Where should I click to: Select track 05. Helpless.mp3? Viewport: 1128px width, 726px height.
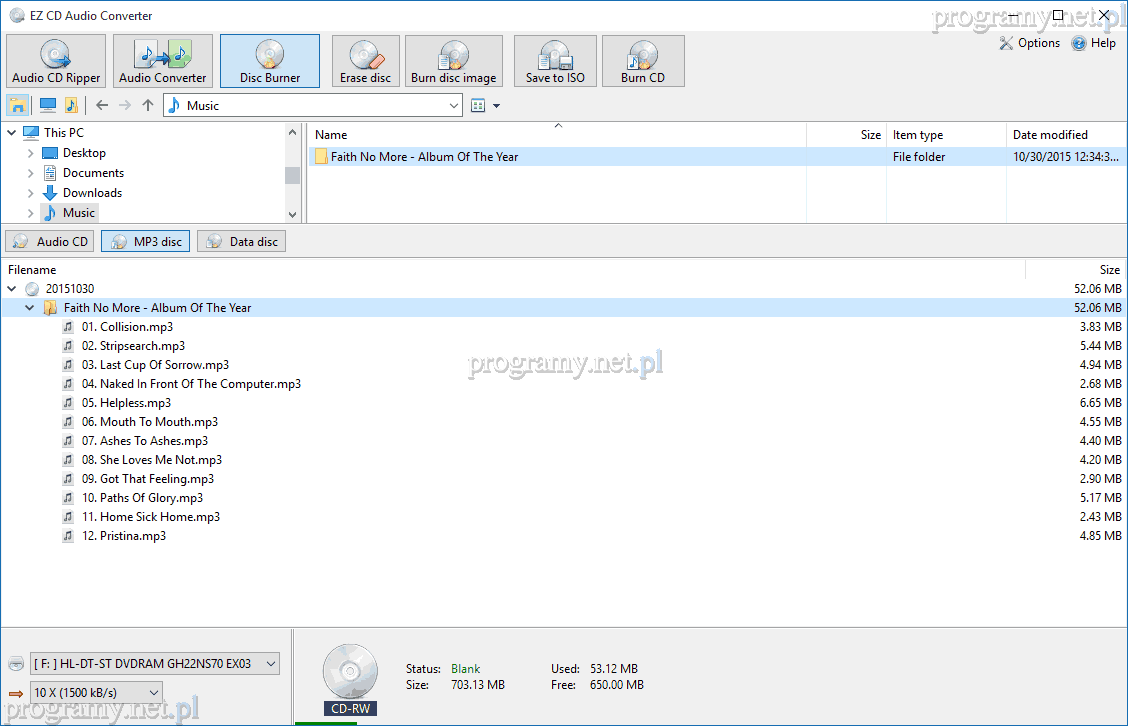pyautogui.click(x=135, y=403)
